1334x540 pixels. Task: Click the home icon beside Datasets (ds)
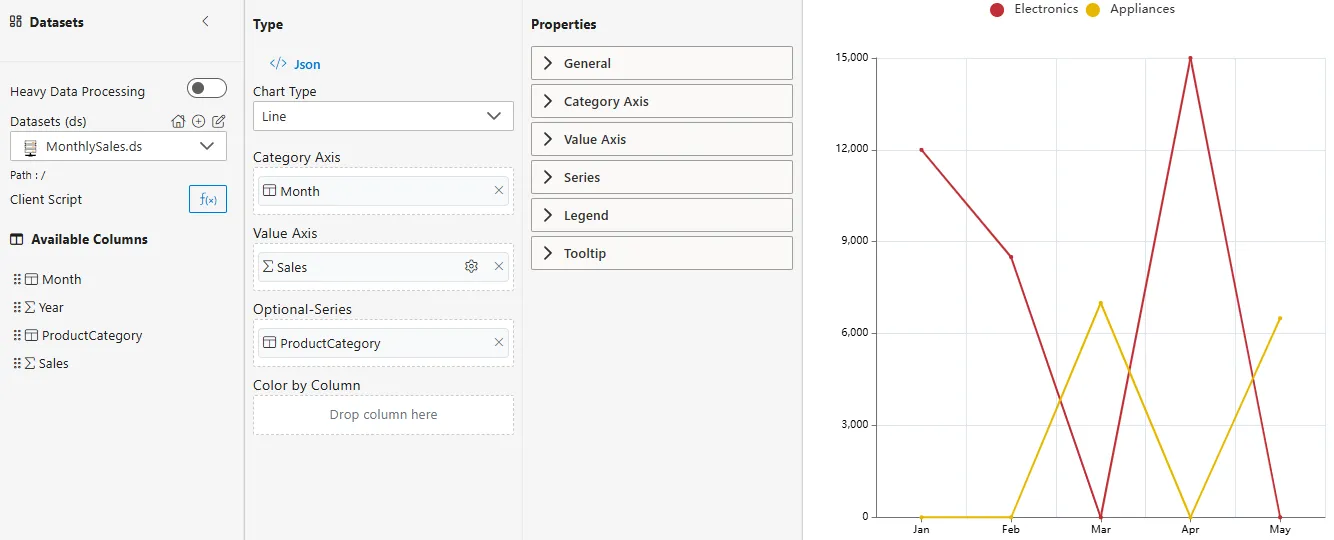click(x=178, y=121)
